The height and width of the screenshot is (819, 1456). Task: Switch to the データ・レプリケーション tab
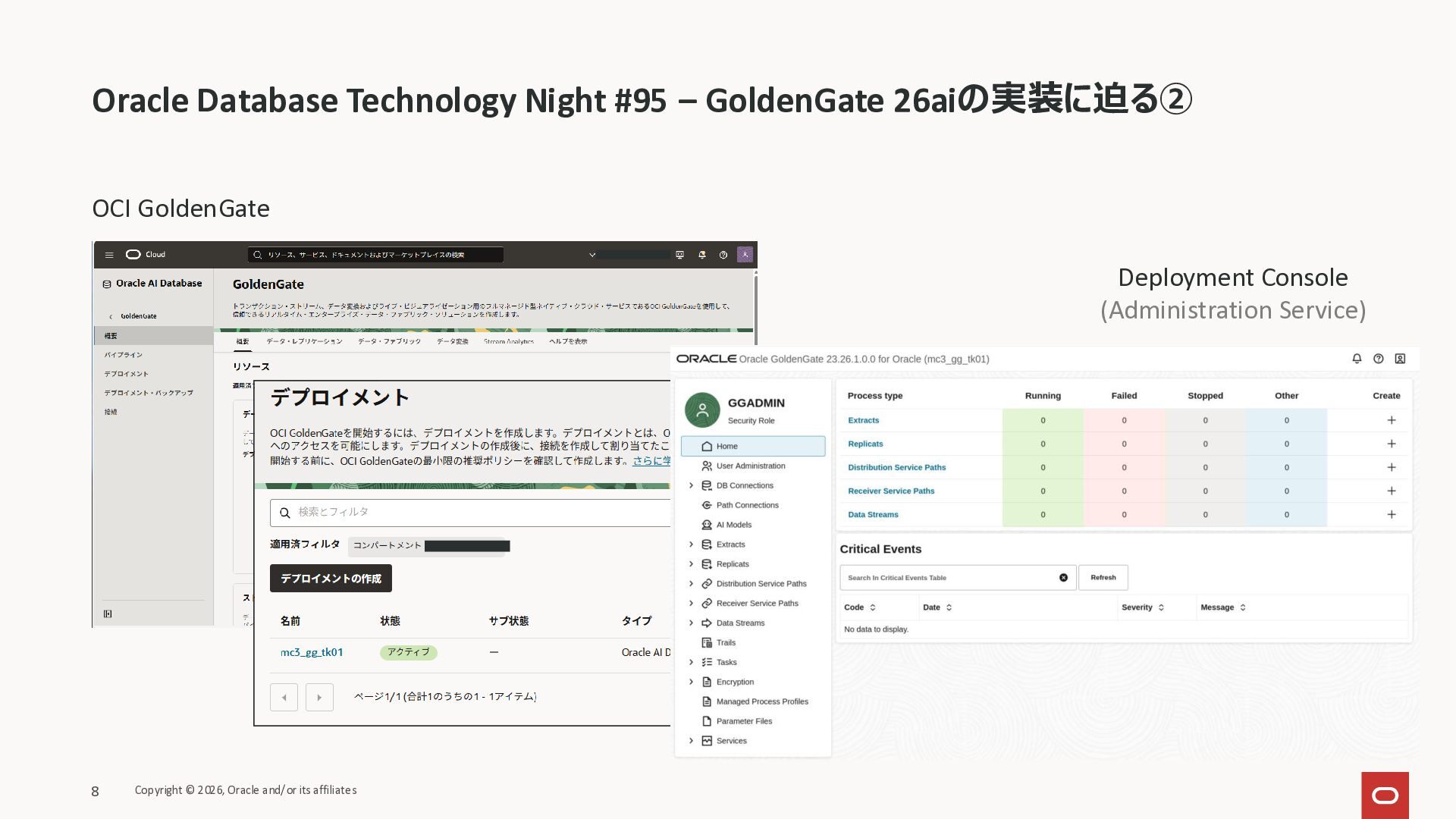(x=304, y=342)
